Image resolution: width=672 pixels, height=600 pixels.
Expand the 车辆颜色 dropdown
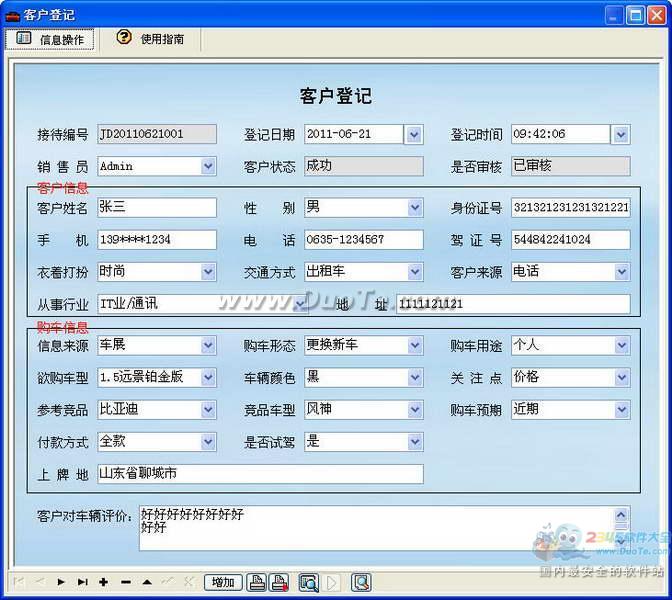pos(414,378)
